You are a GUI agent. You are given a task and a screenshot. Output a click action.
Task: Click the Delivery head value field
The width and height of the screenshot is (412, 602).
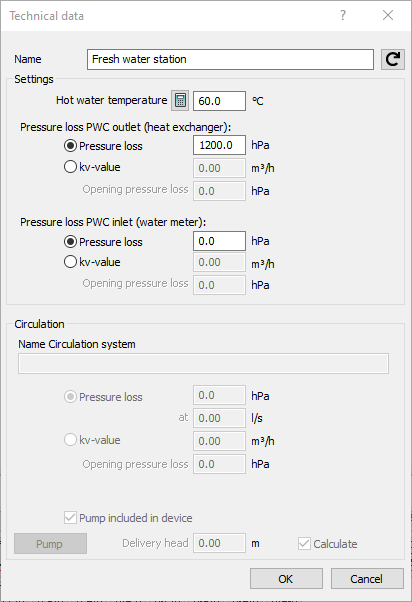tap(219, 543)
